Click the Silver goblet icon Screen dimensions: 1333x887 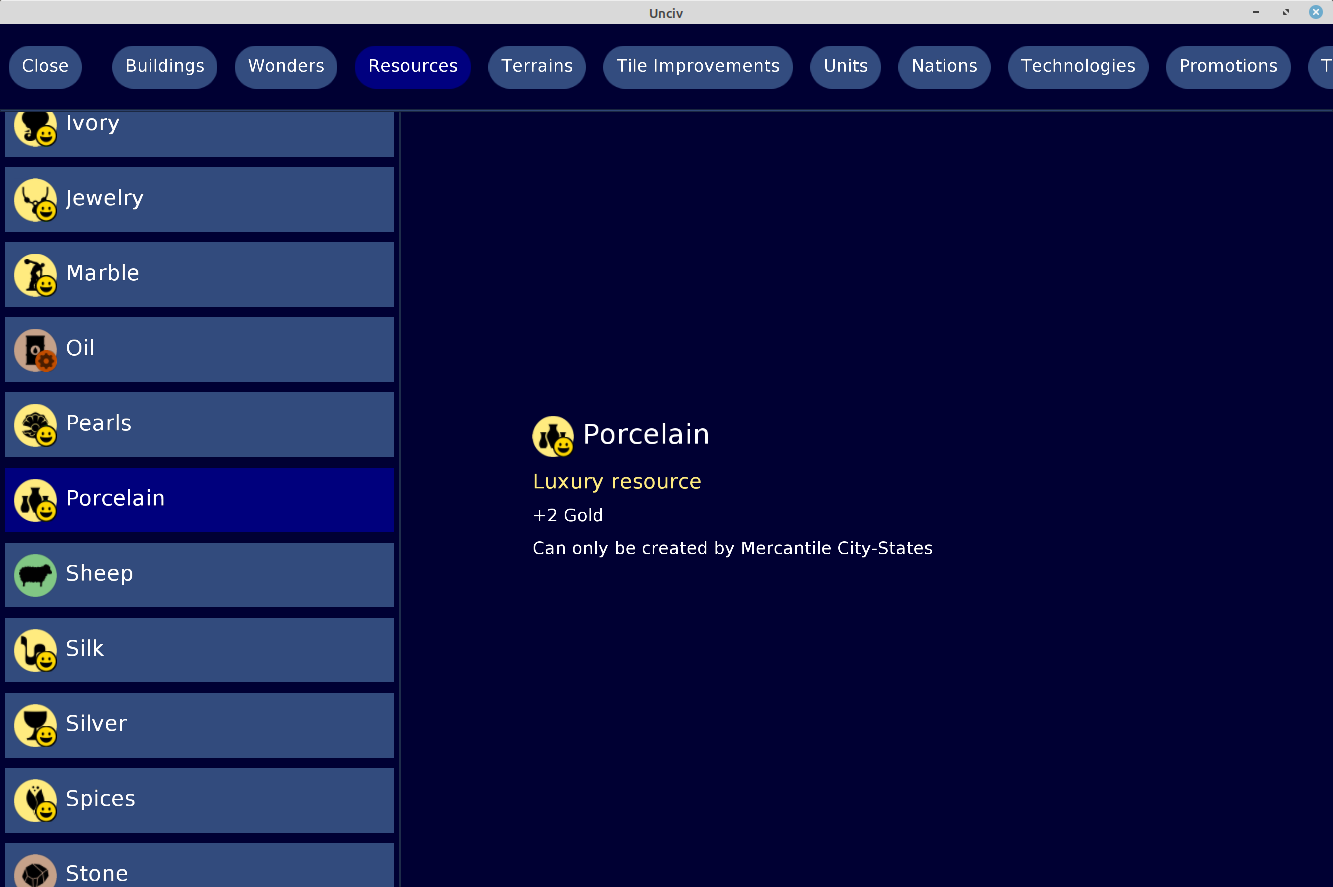click(36, 725)
